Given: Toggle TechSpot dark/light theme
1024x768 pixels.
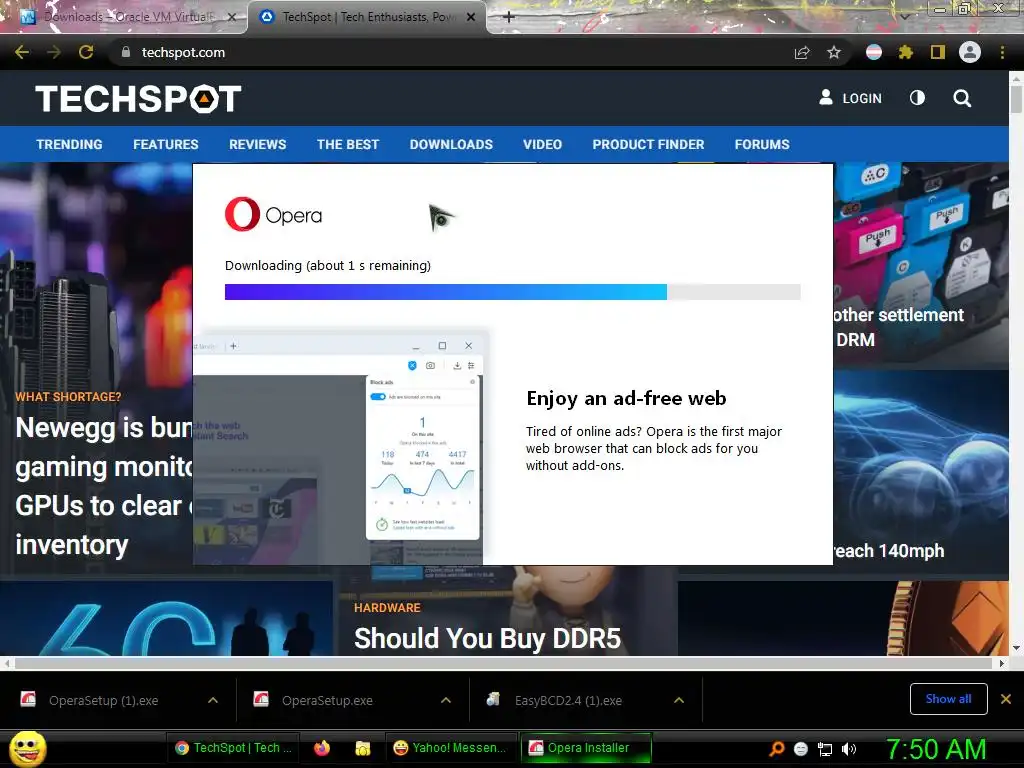Looking at the screenshot, I should pos(917,98).
